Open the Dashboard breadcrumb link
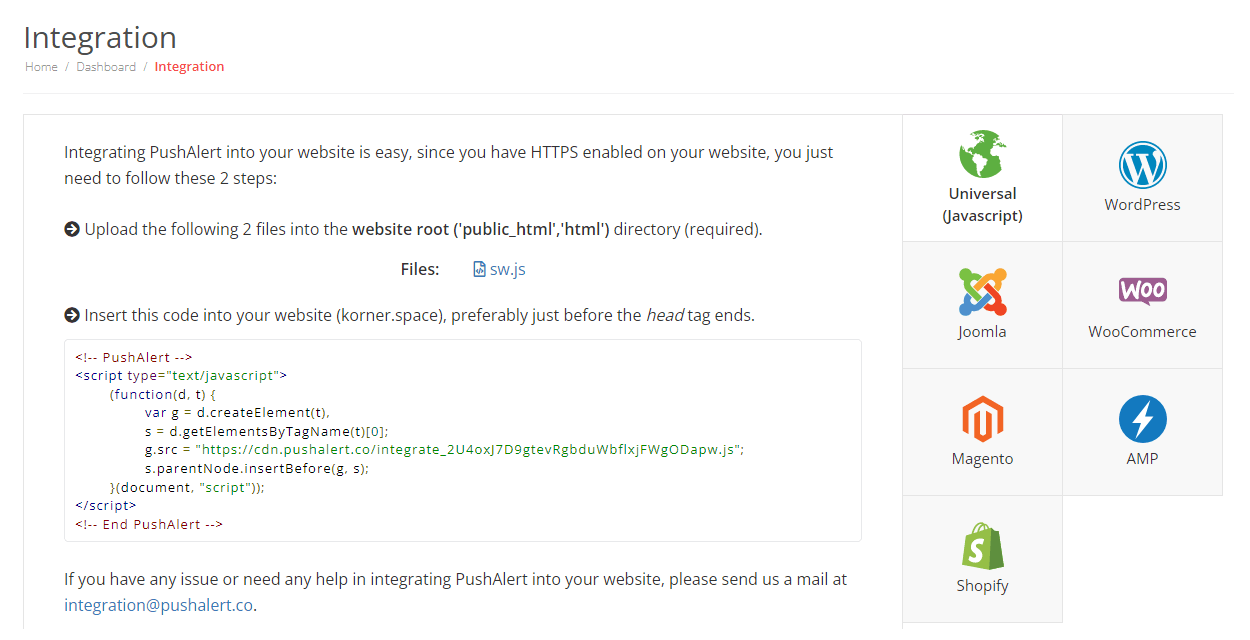Screen dimensions: 1250x640 coord(106,67)
